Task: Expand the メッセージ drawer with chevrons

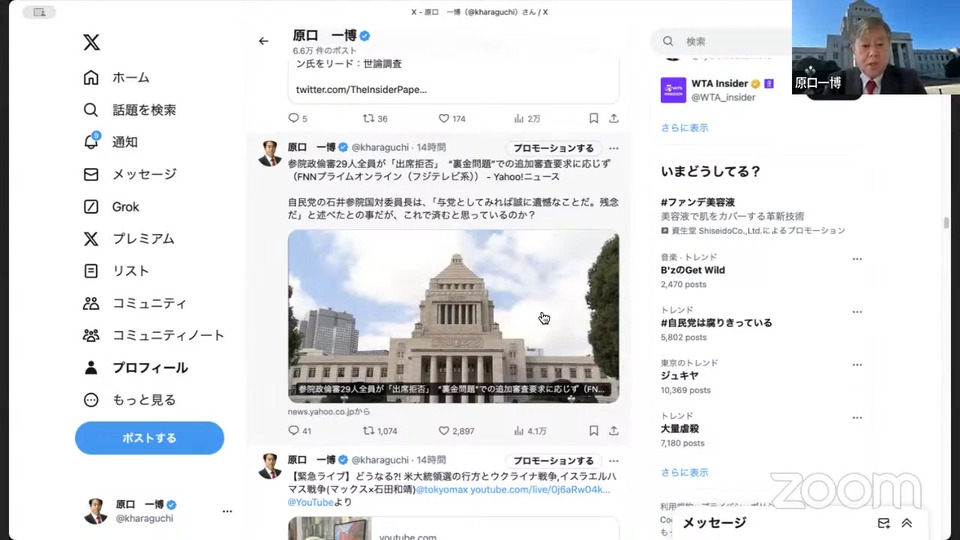Action: point(907,523)
